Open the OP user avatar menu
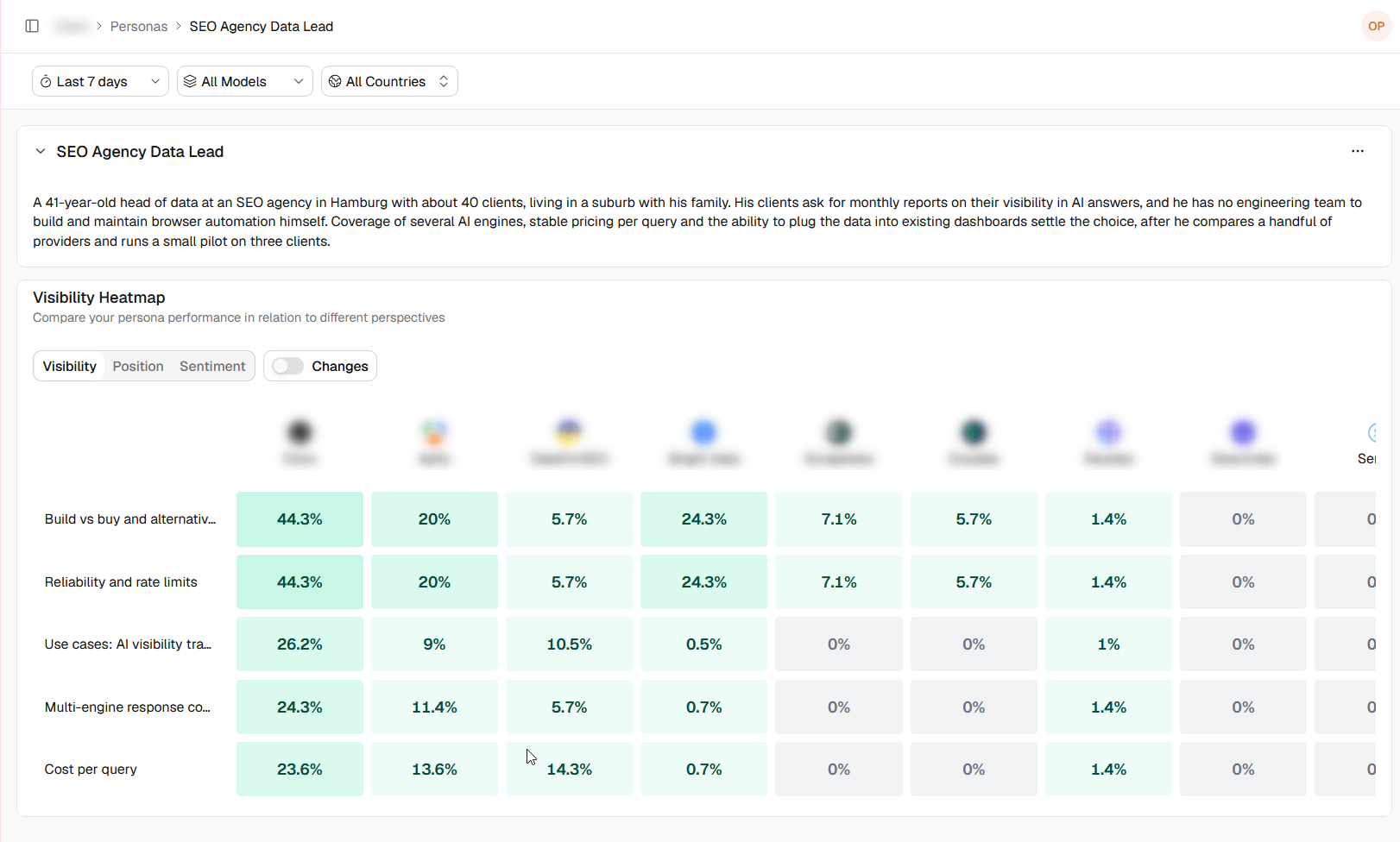The height and width of the screenshot is (842, 1400). (x=1376, y=26)
